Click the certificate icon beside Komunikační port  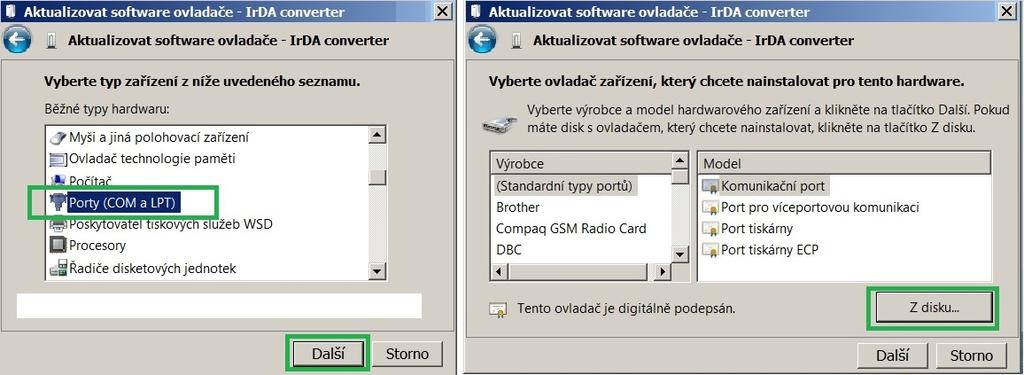click(710, 186)
